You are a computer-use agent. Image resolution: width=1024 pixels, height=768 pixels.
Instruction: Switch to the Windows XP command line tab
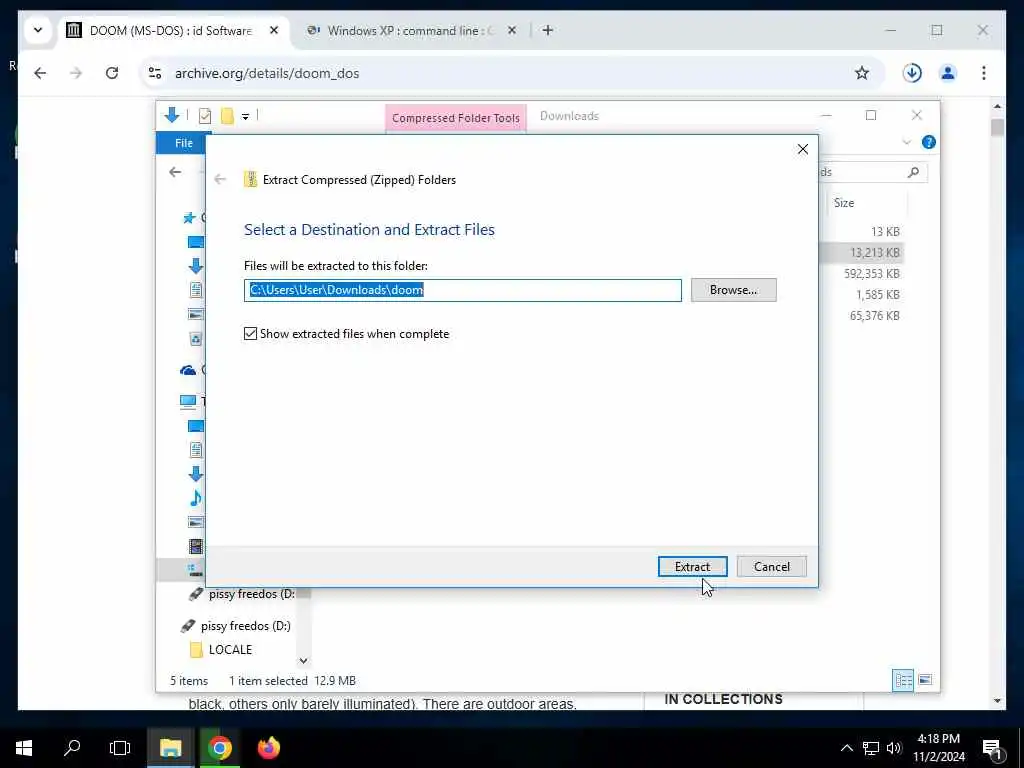pos(410,31)
